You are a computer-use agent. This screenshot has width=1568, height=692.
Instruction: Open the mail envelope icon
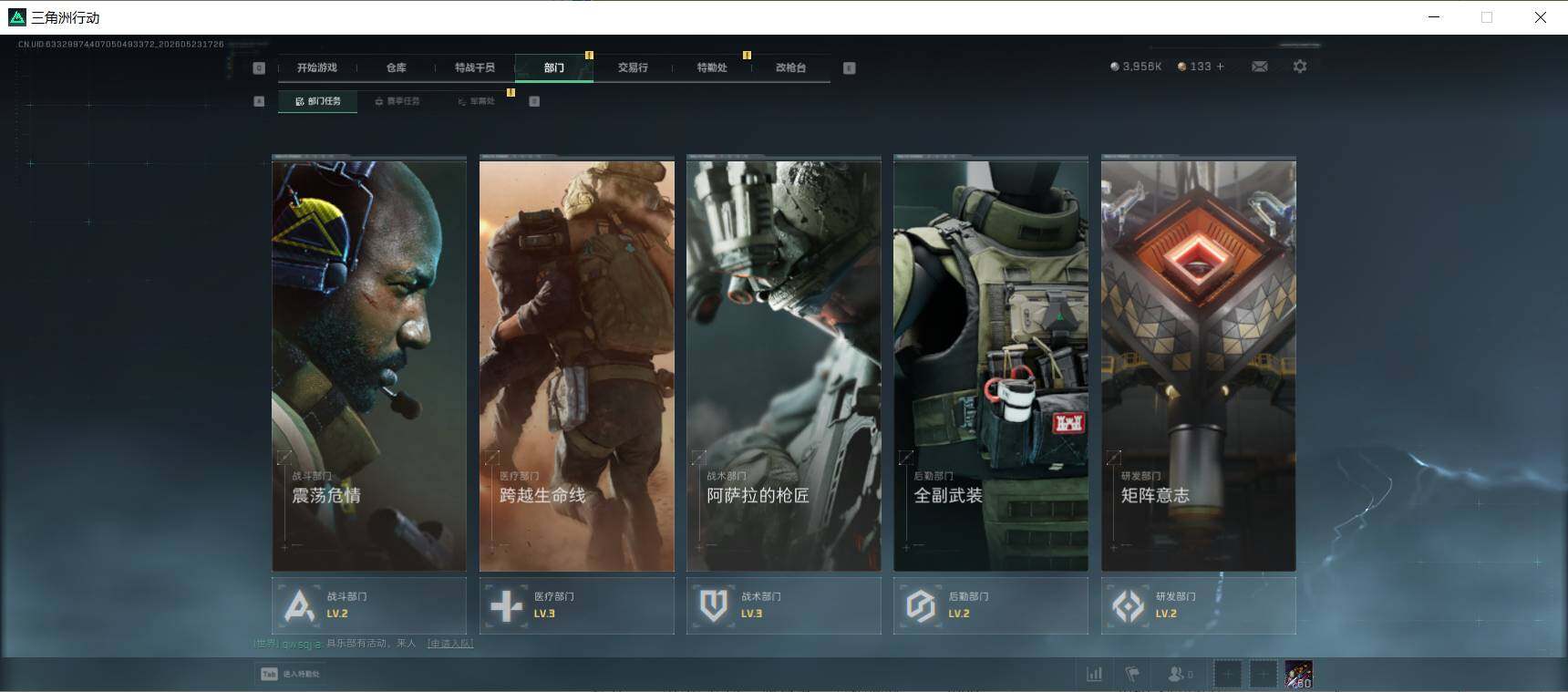click(x=1260, y=67)
